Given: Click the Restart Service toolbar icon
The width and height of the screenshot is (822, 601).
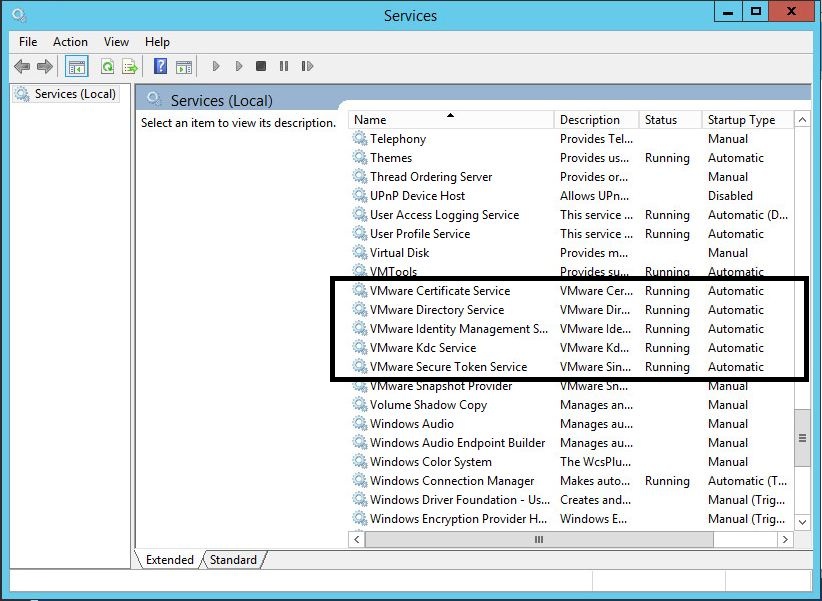Looking at the screenshot, I should pos(306,67).
